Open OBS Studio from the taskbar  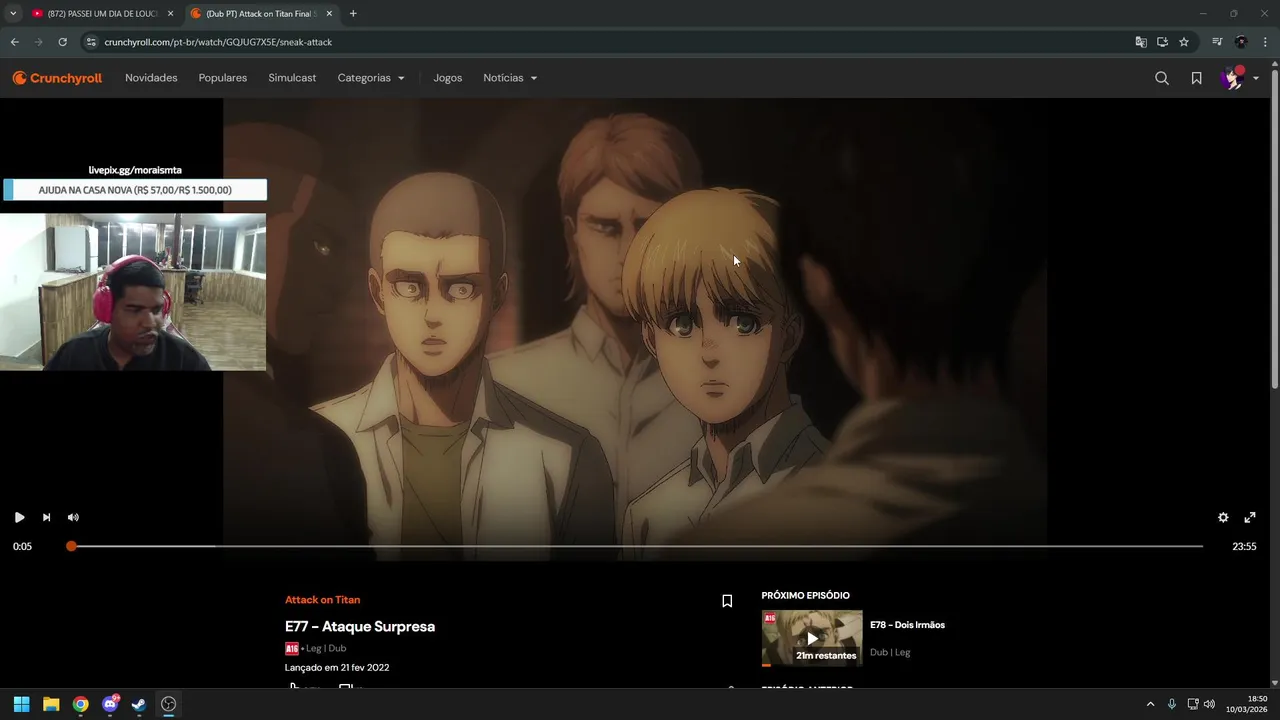click(168, 704)
